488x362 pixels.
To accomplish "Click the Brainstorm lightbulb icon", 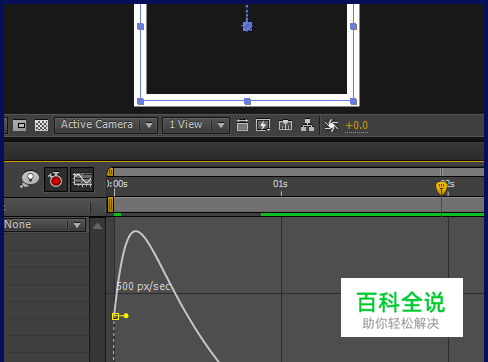I will 29,179.
